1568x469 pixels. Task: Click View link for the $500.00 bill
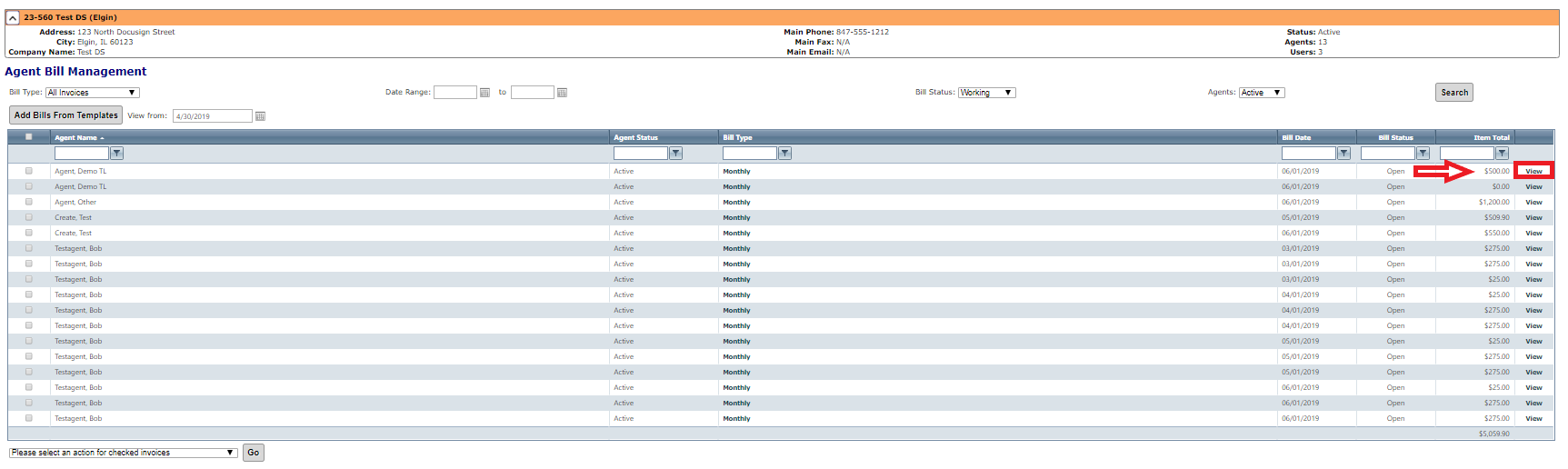coord(1533,171)
